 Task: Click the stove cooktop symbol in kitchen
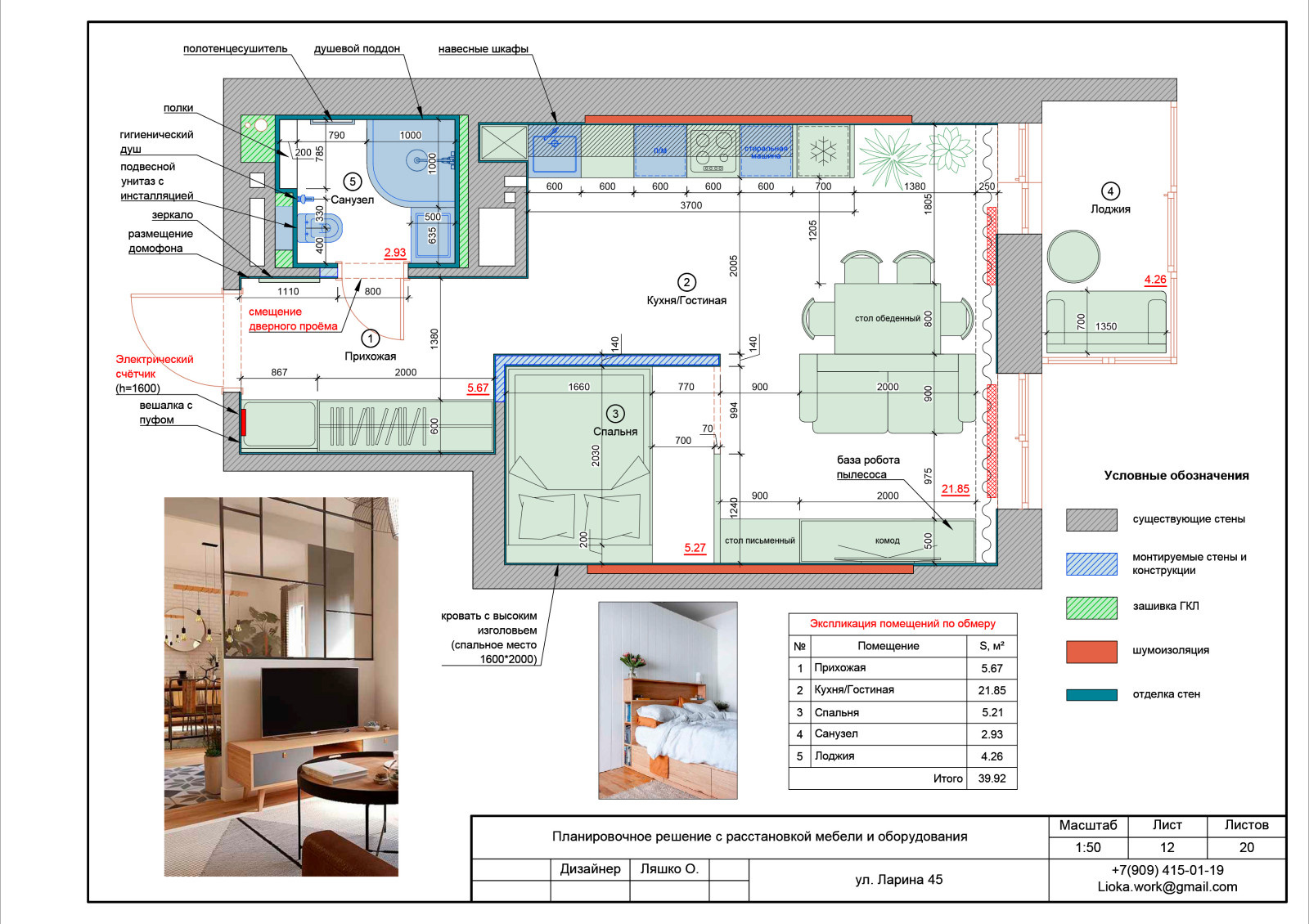713,151
